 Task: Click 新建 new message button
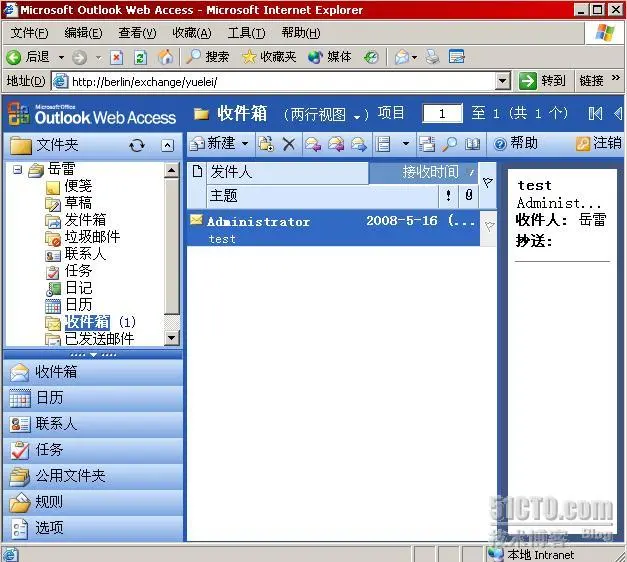coord(213,144)
